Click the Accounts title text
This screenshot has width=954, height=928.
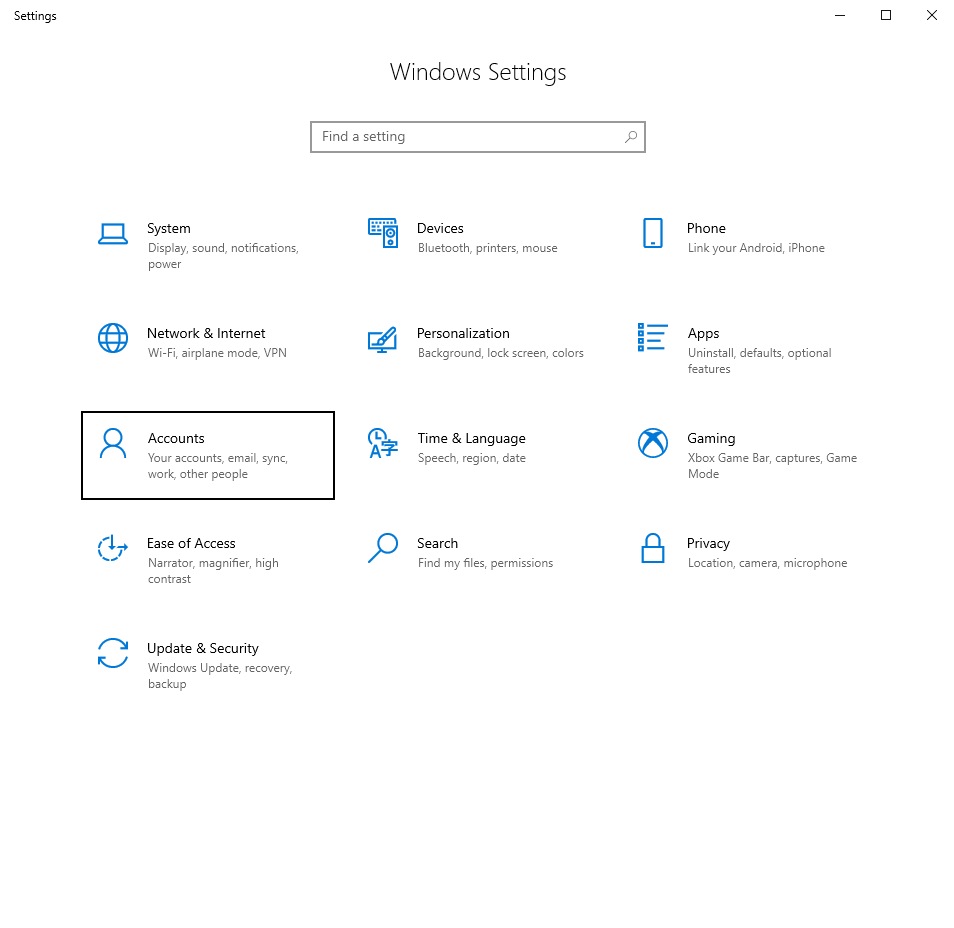coord(176,439)
